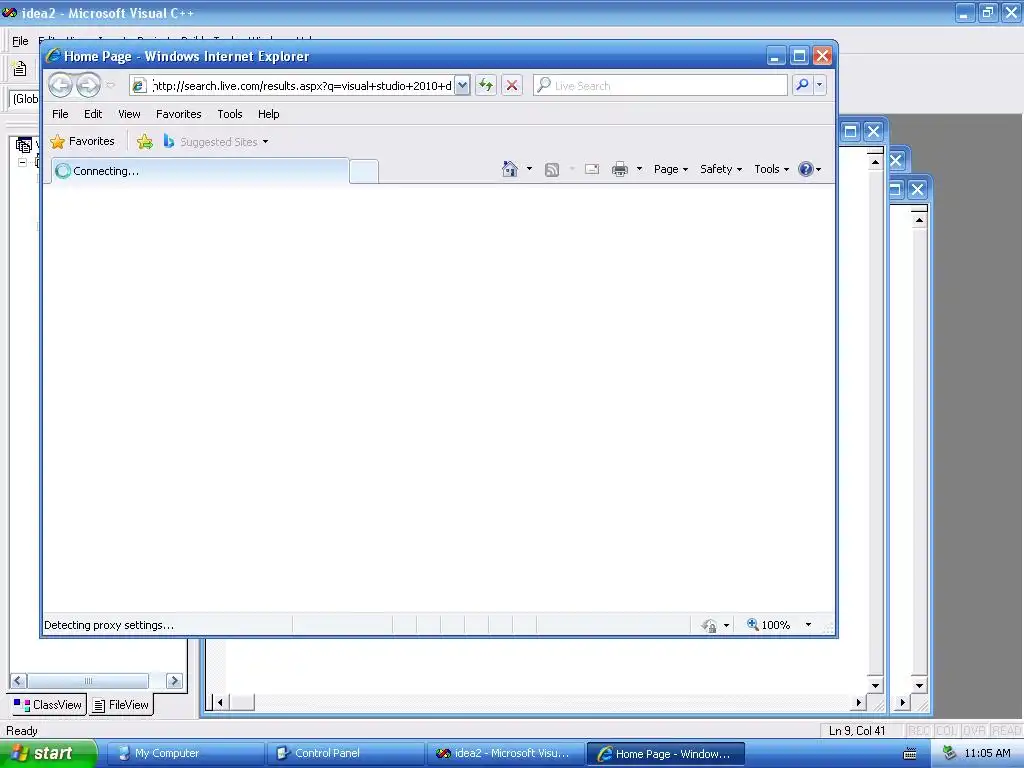Click the editor window scroll down arrow
The height and width of the screenshot is (768, 1024).
[x=875, y=685]
